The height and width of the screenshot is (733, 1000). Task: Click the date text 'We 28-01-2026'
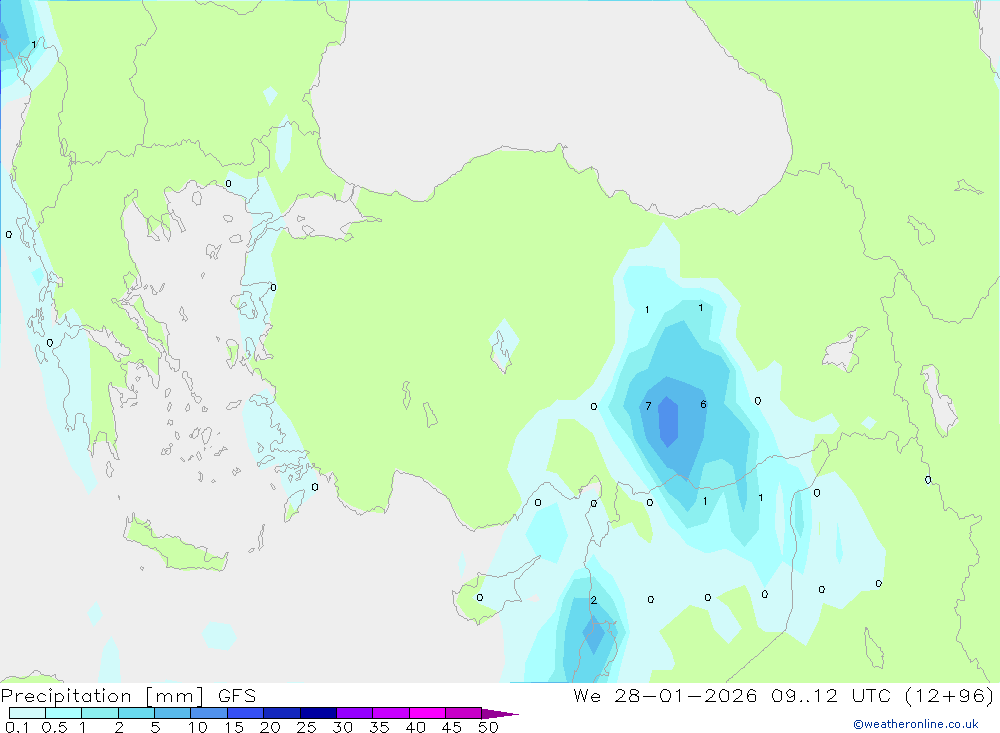665,696
